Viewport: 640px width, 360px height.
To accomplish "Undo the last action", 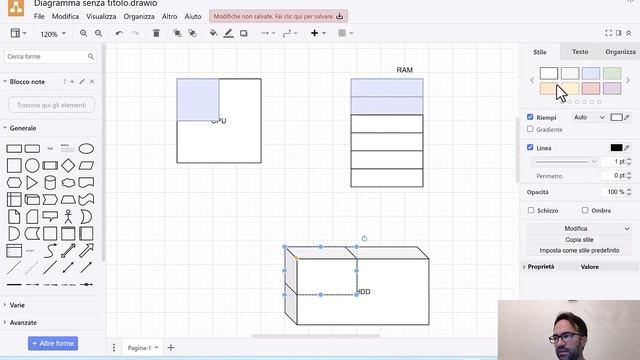I will point(119,33).
